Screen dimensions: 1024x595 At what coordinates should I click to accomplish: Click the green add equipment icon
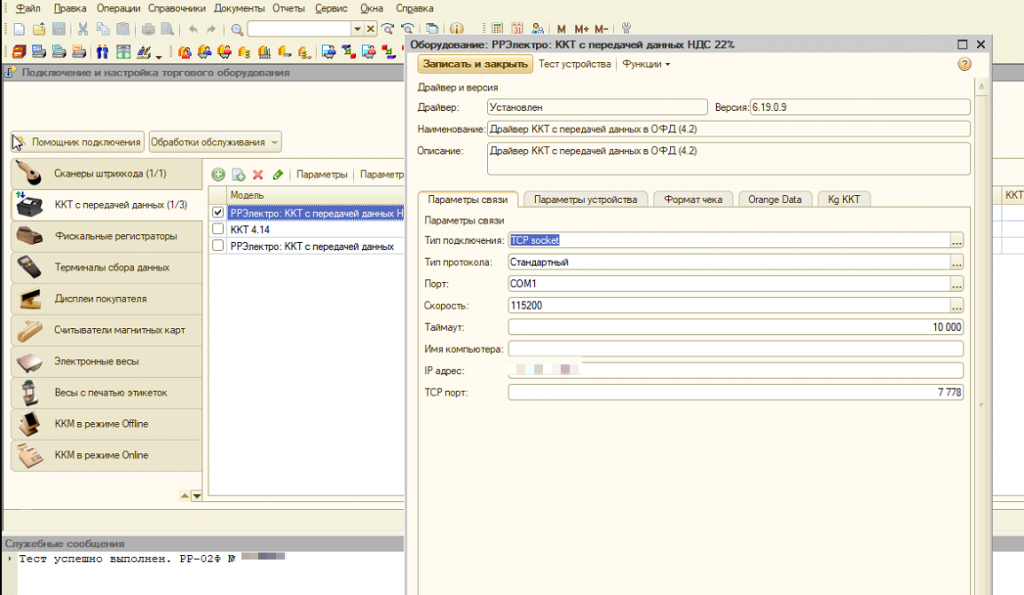pyautogui.click(x=218, y=174)
